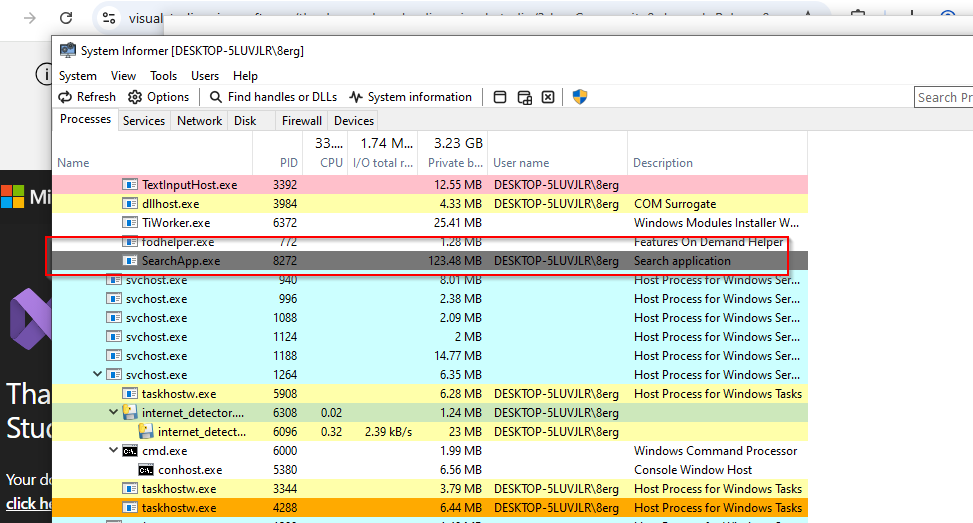Viewport: 973px width, 523px height.
Task: Switch to the Devices tab
Action: (x=354, y=120)
